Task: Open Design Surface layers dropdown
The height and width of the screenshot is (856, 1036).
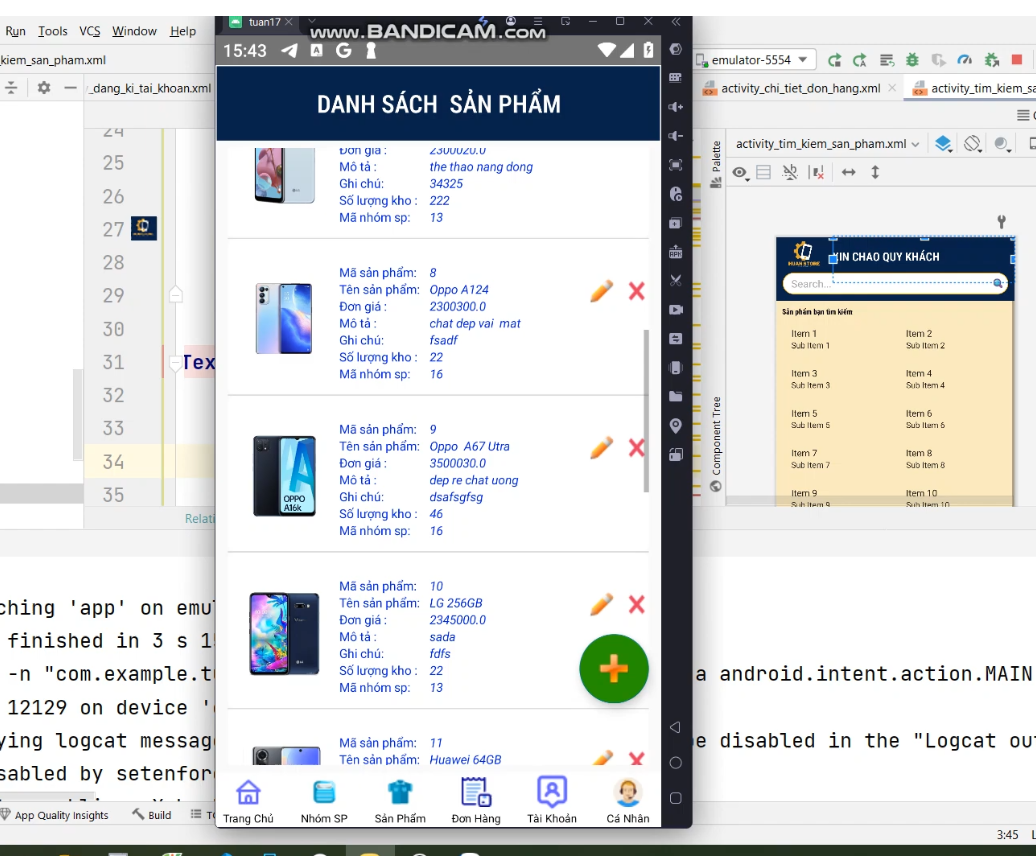Action: [x=944, y=144]
